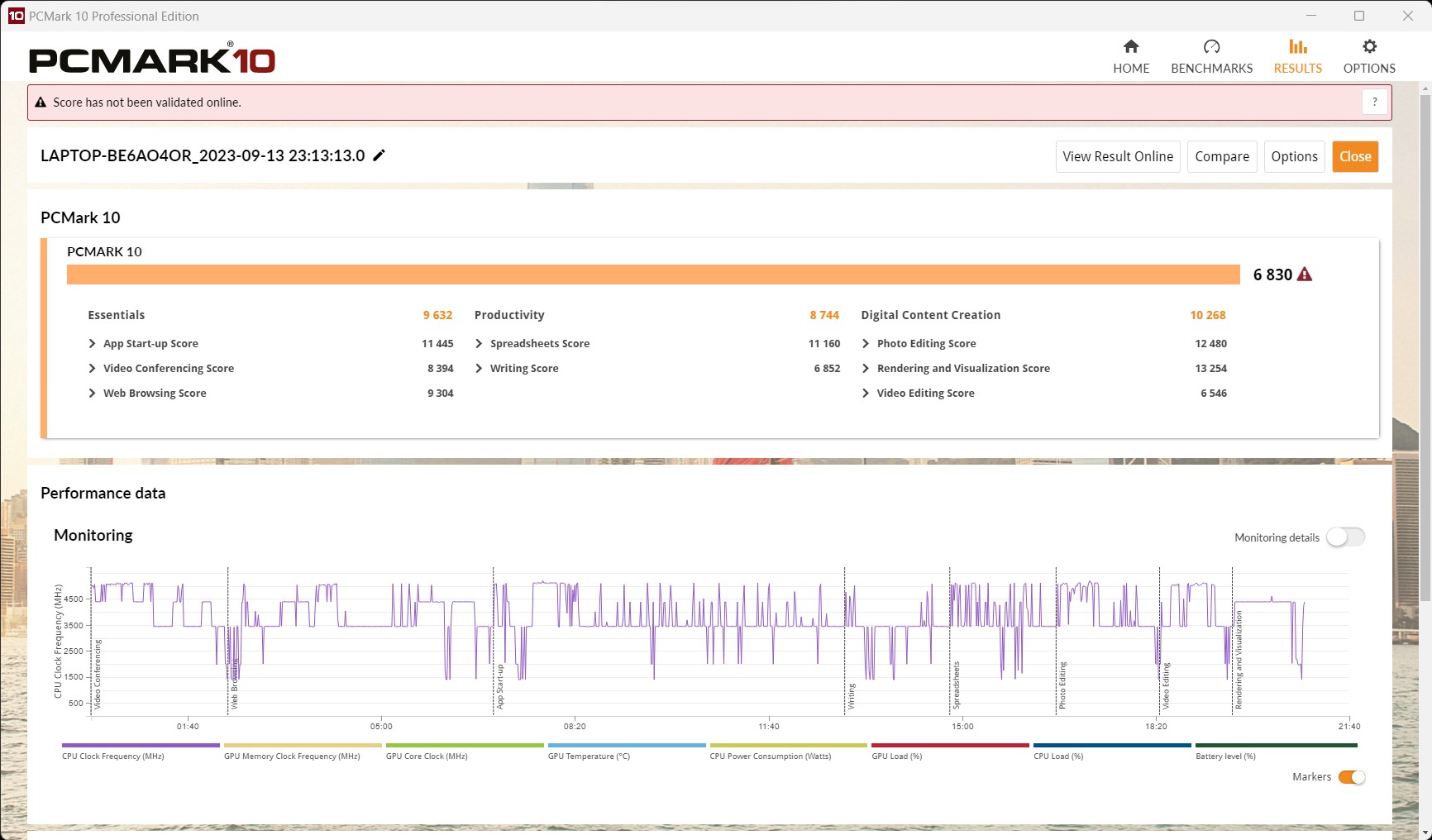Open the RESULTS bar chart icon
1432x840 pixels.
(x=1297, y=47)
